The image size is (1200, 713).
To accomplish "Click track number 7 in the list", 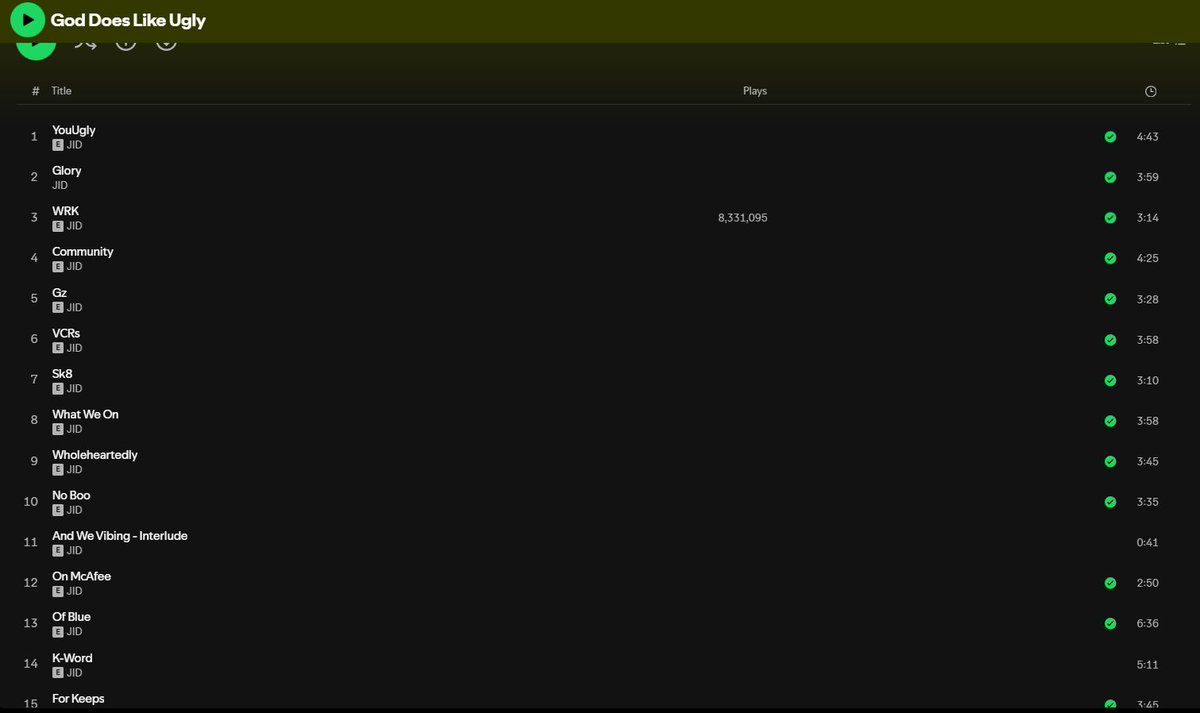I will pos(34,380).
